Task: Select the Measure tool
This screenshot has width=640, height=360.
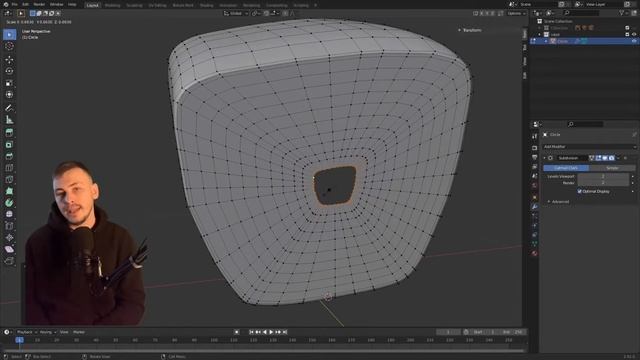Action: point(9,120)
